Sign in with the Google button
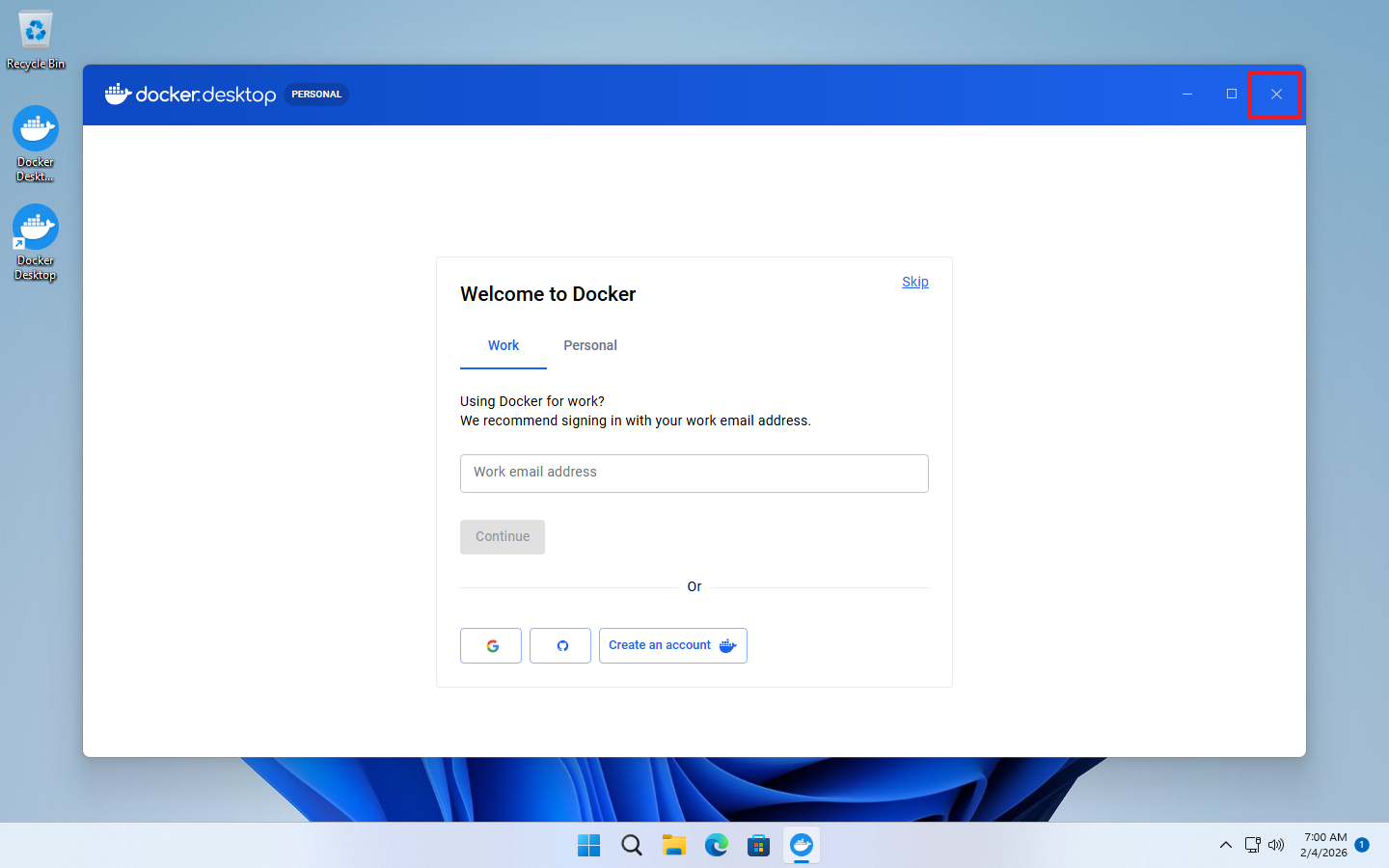Image resolution: width=1389 pixels, height=868 pixels. tap(491, 646)
